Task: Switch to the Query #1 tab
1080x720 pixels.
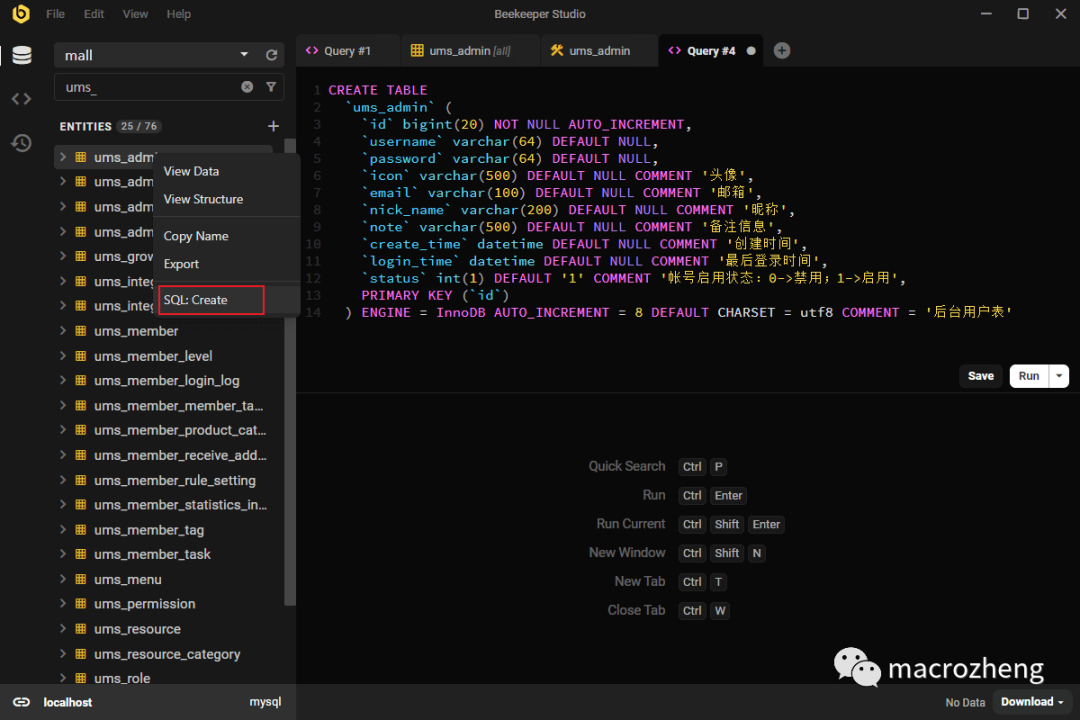Action: click(x=349, y=51)
